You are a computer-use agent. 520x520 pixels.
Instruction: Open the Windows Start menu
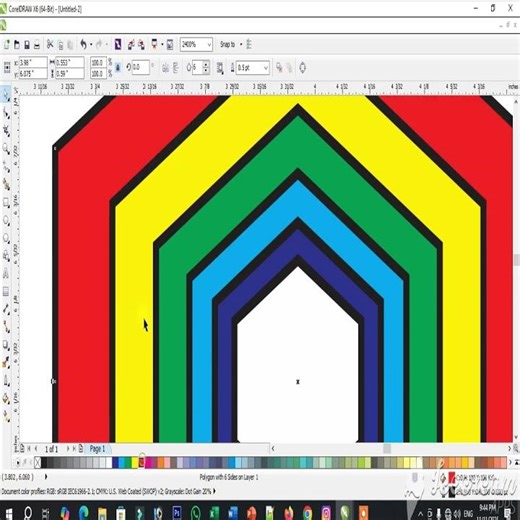click(9, 513)
